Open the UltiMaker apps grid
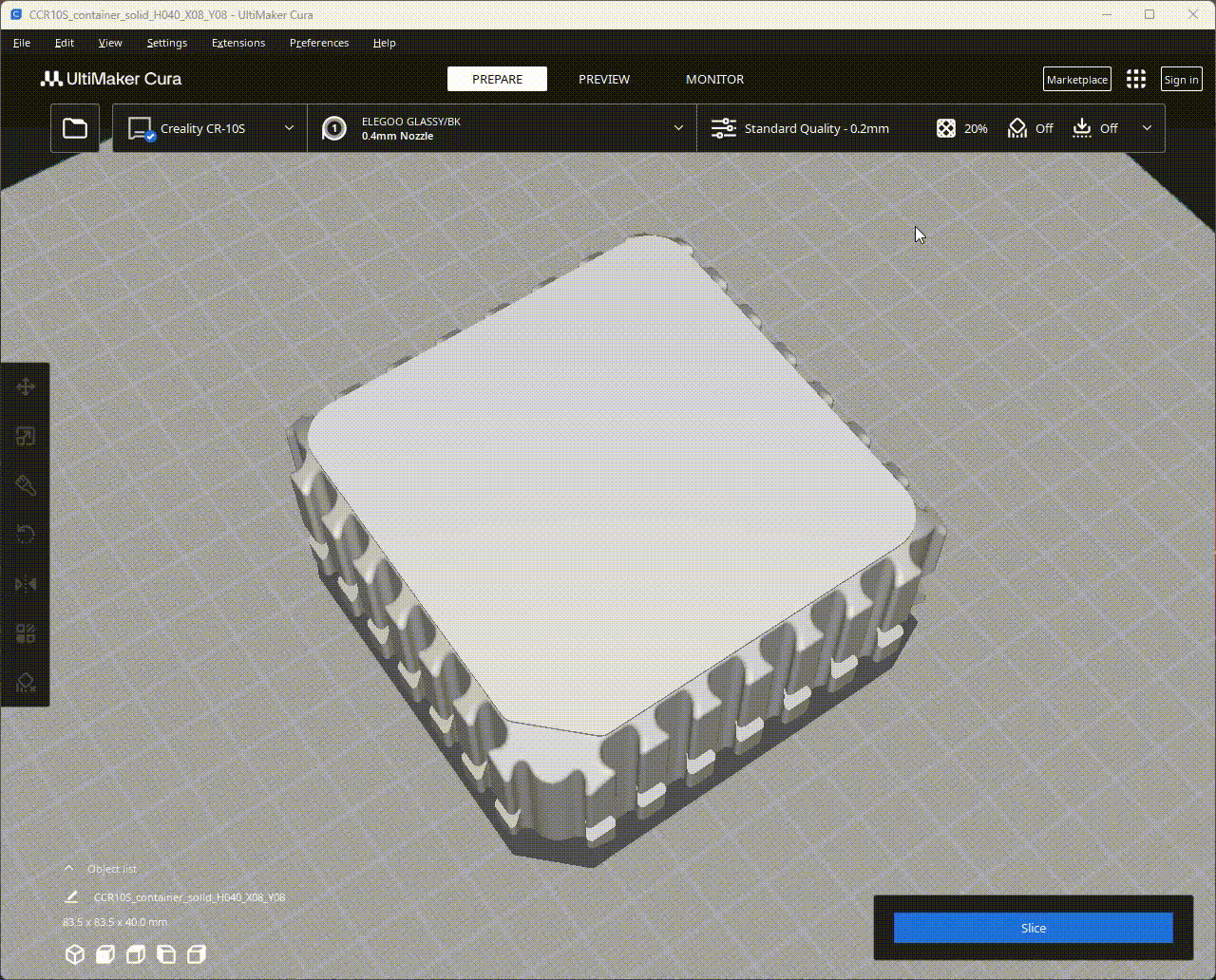 [x=1136, y=80]
